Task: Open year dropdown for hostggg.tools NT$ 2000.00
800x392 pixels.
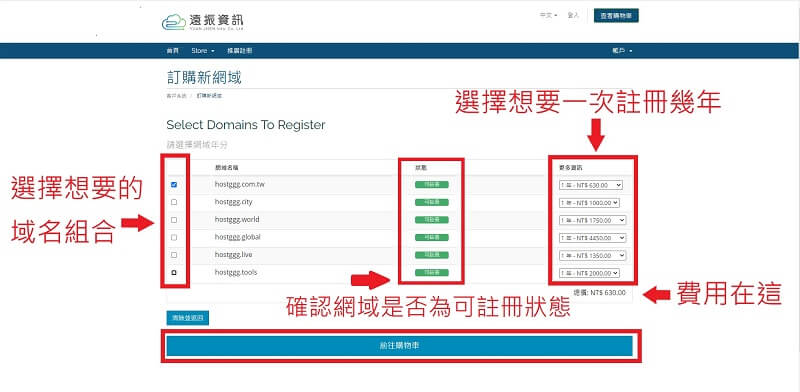Action: pos(589,273)
